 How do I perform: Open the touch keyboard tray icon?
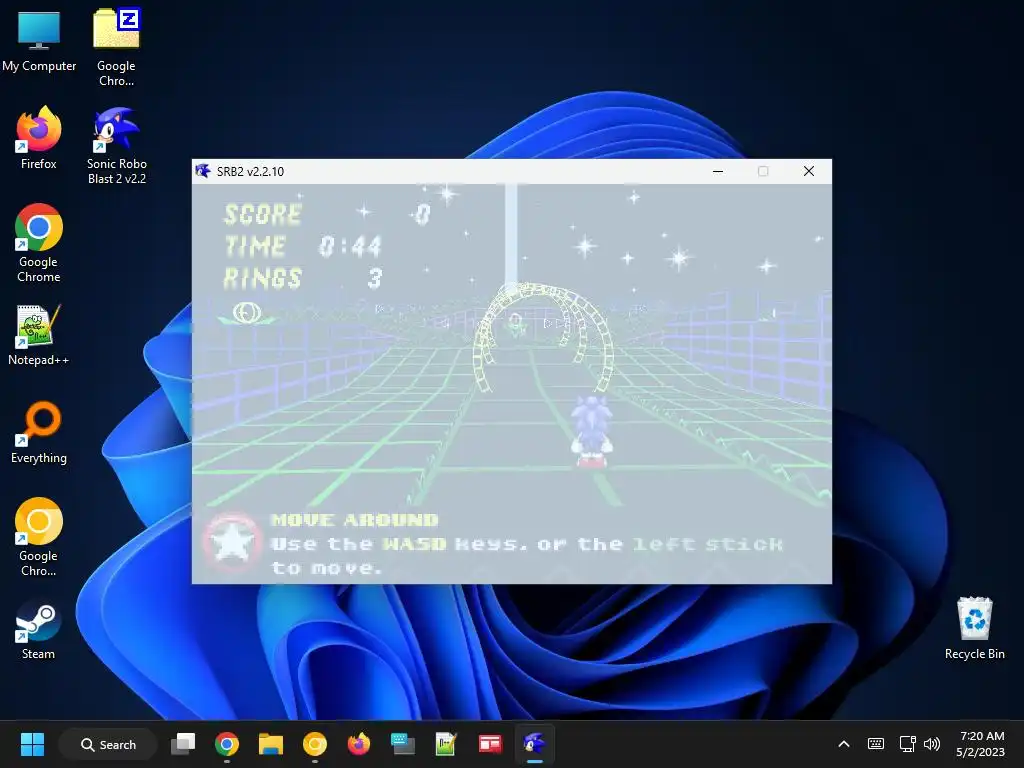[x=876, y=744]
